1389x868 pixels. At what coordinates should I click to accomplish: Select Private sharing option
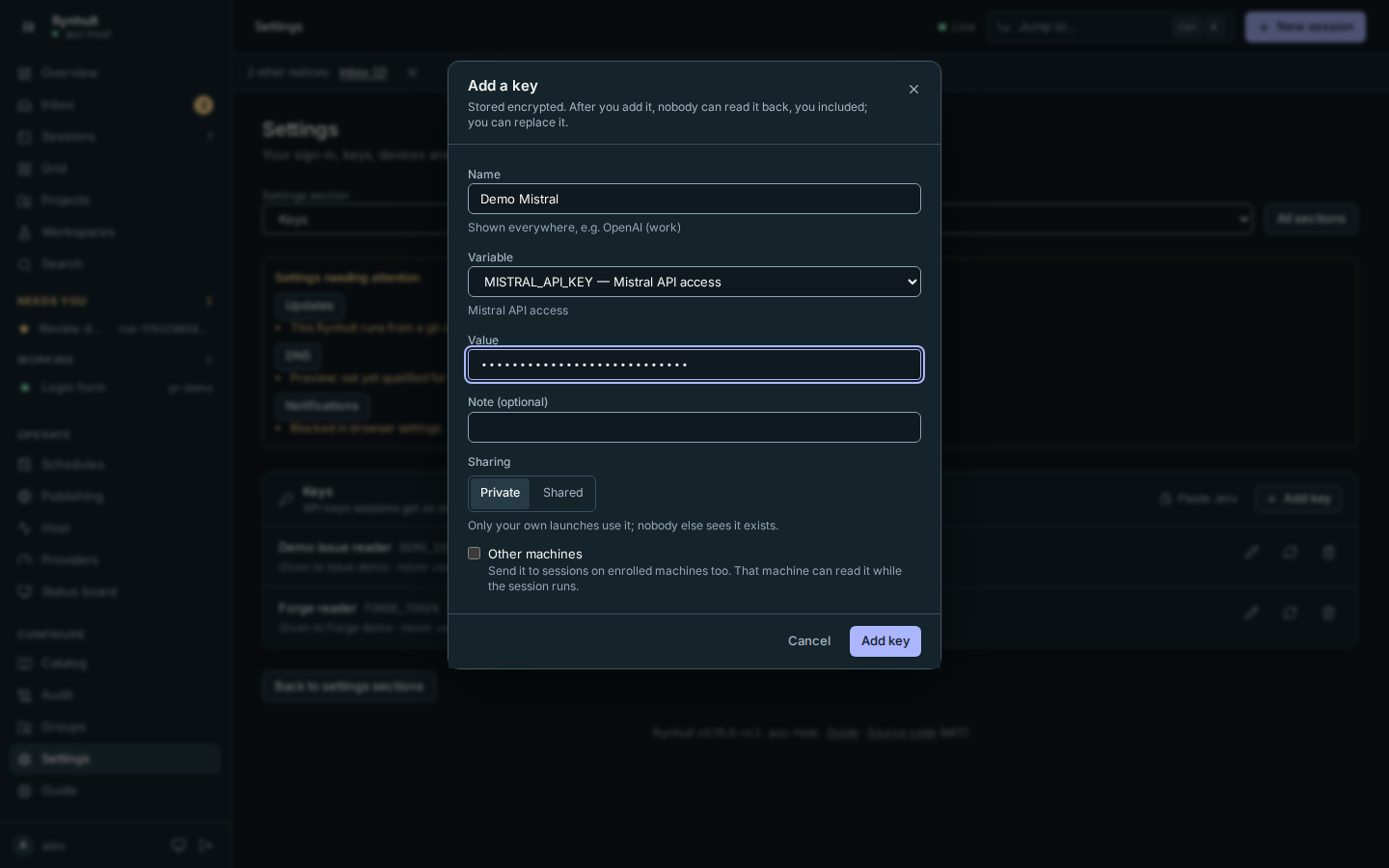coord(500,493)
